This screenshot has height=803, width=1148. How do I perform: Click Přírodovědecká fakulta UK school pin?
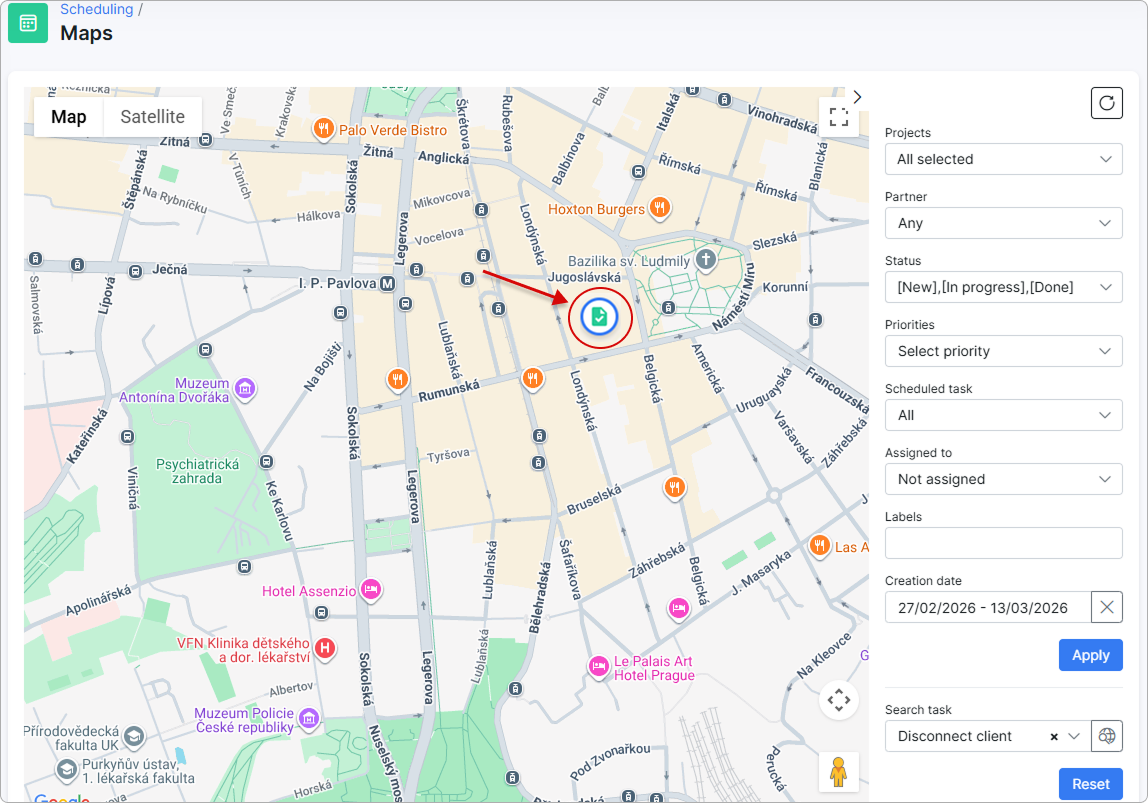pyautogui.click(x=133, y=736)
